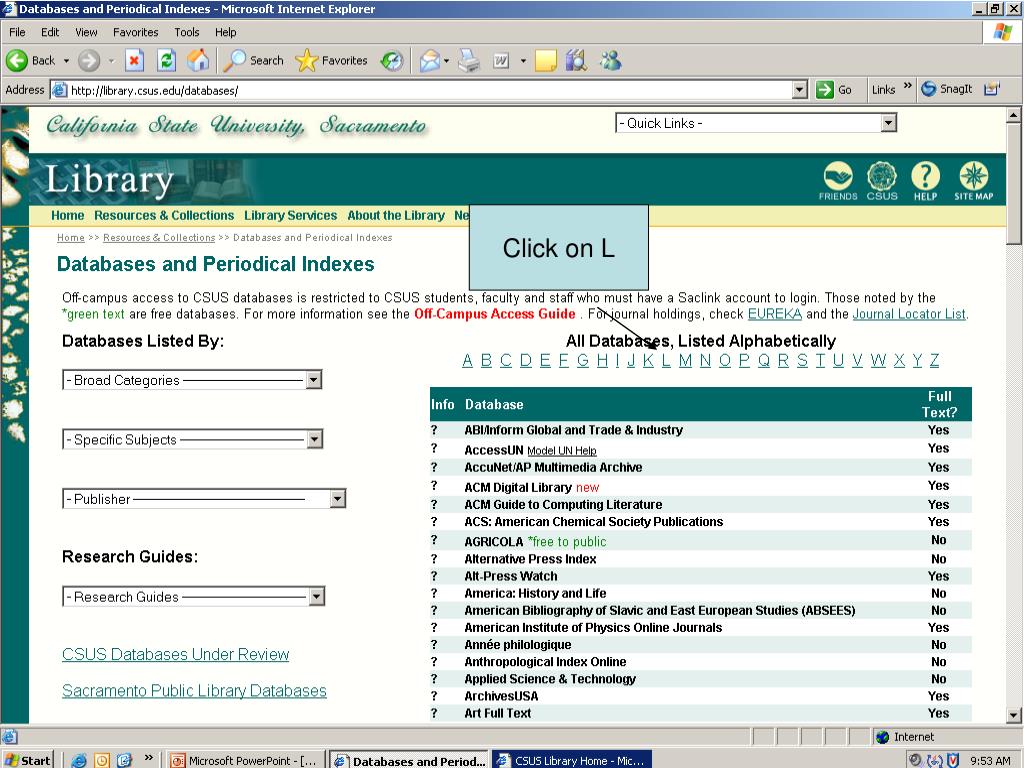The image size is (1024, 768).
Task: Click the Refresh page icon
Action: coord(167,61)
